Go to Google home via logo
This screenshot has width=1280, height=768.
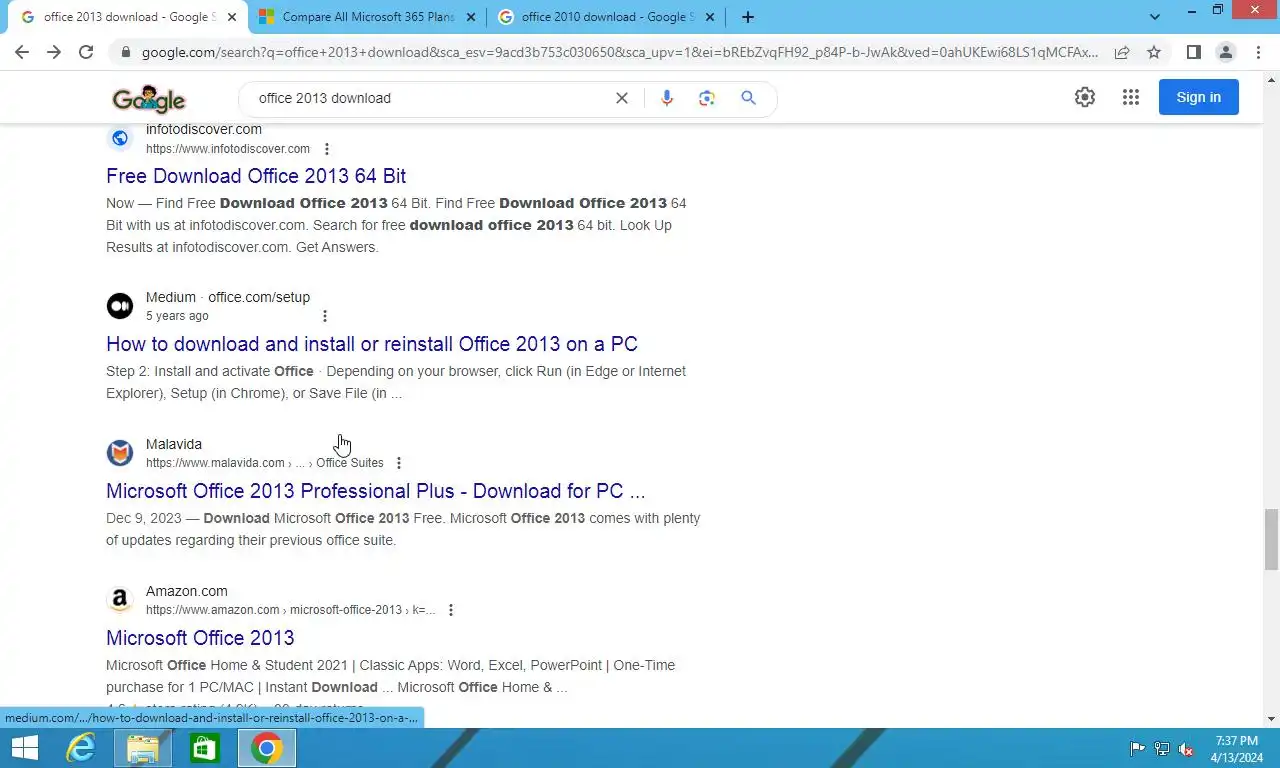pyautogui.click(x=149, y=98)
